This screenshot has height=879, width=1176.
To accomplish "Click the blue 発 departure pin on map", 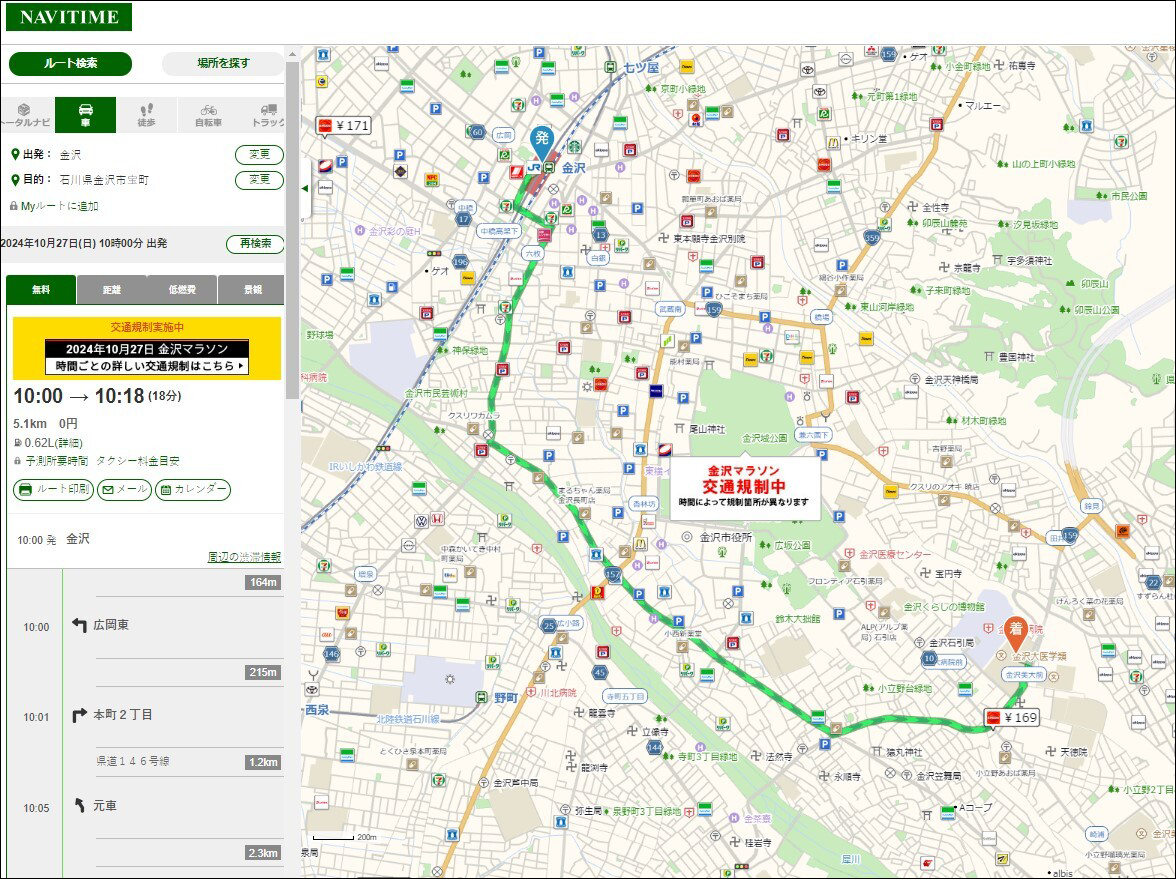I will 542,142.
